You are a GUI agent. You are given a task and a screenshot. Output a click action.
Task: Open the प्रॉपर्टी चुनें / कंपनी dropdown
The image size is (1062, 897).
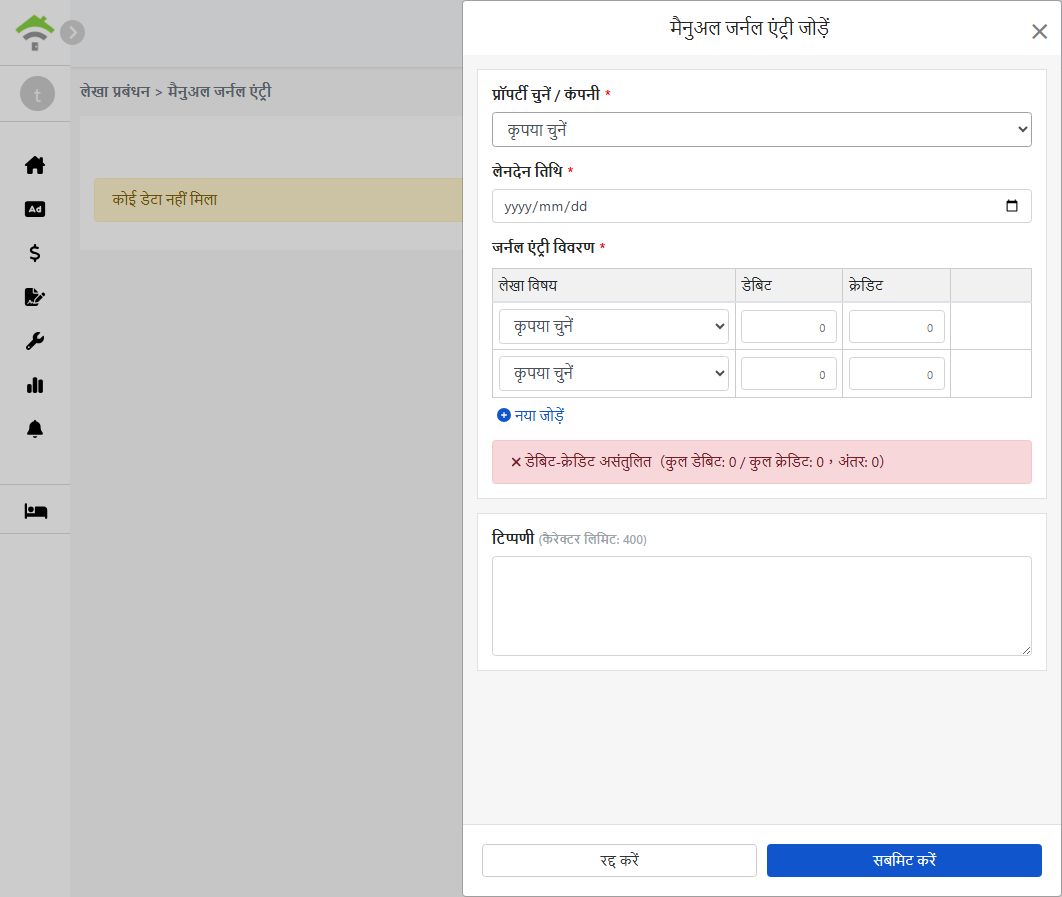(x=761, y=129)
